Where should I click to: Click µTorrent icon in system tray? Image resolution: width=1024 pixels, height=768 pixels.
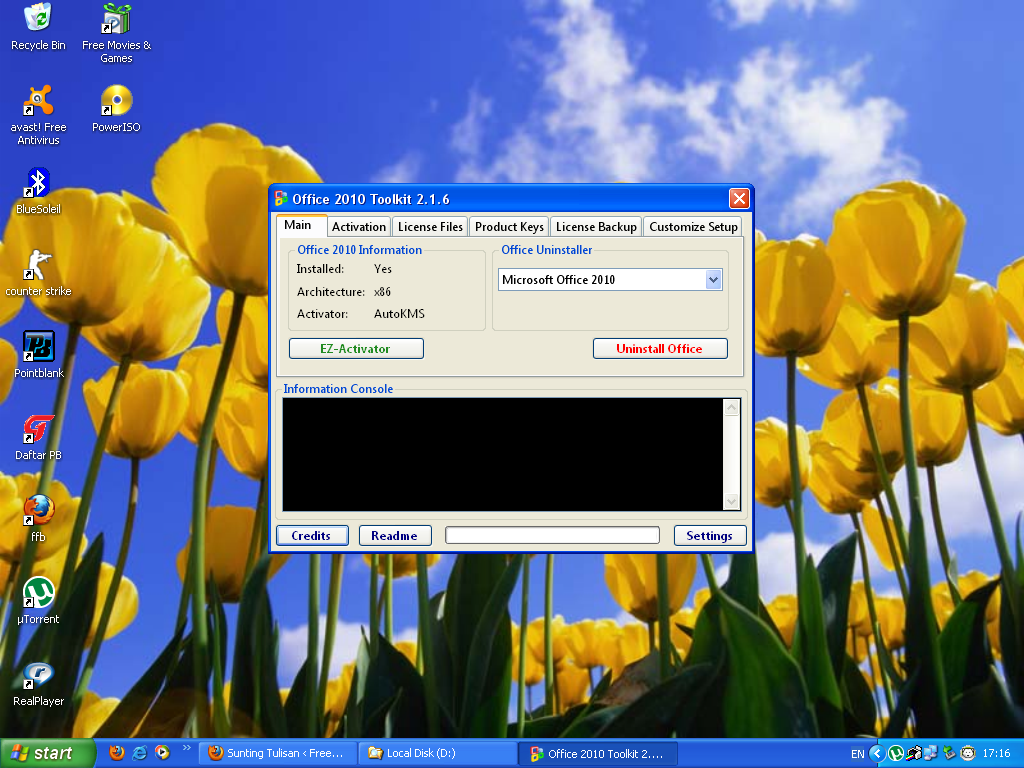pos(896,754)
